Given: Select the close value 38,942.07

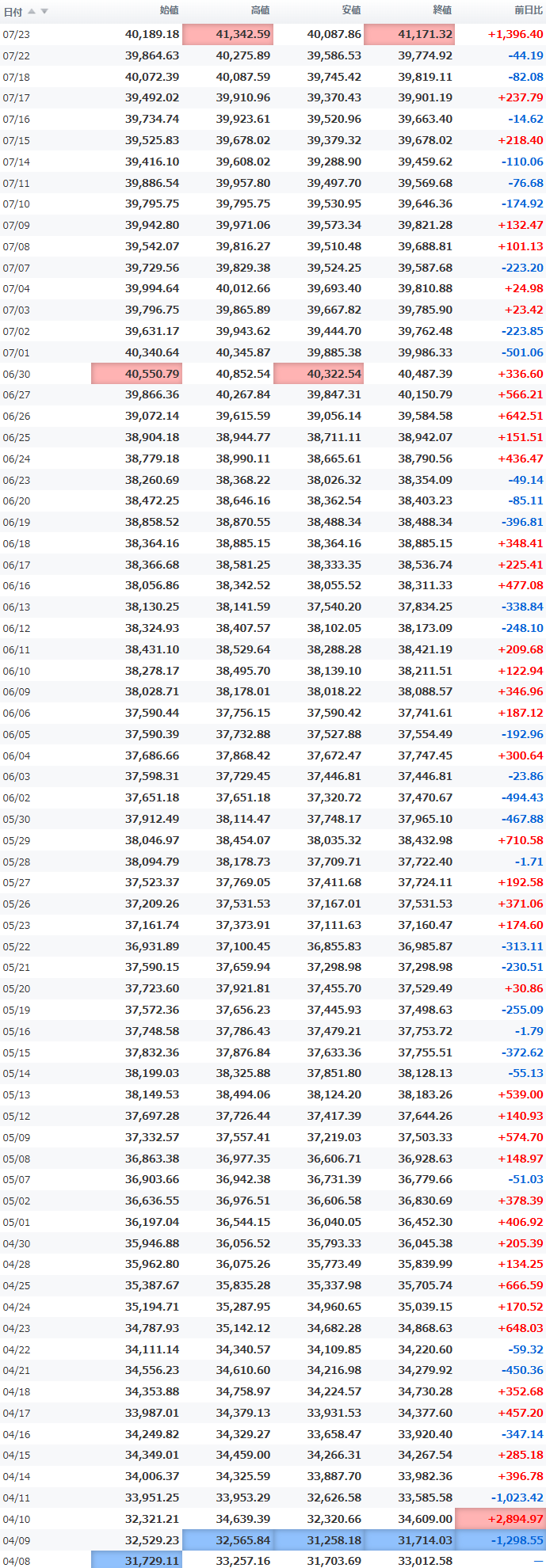Looking at the screenshot, I should [x=426, y=437].
